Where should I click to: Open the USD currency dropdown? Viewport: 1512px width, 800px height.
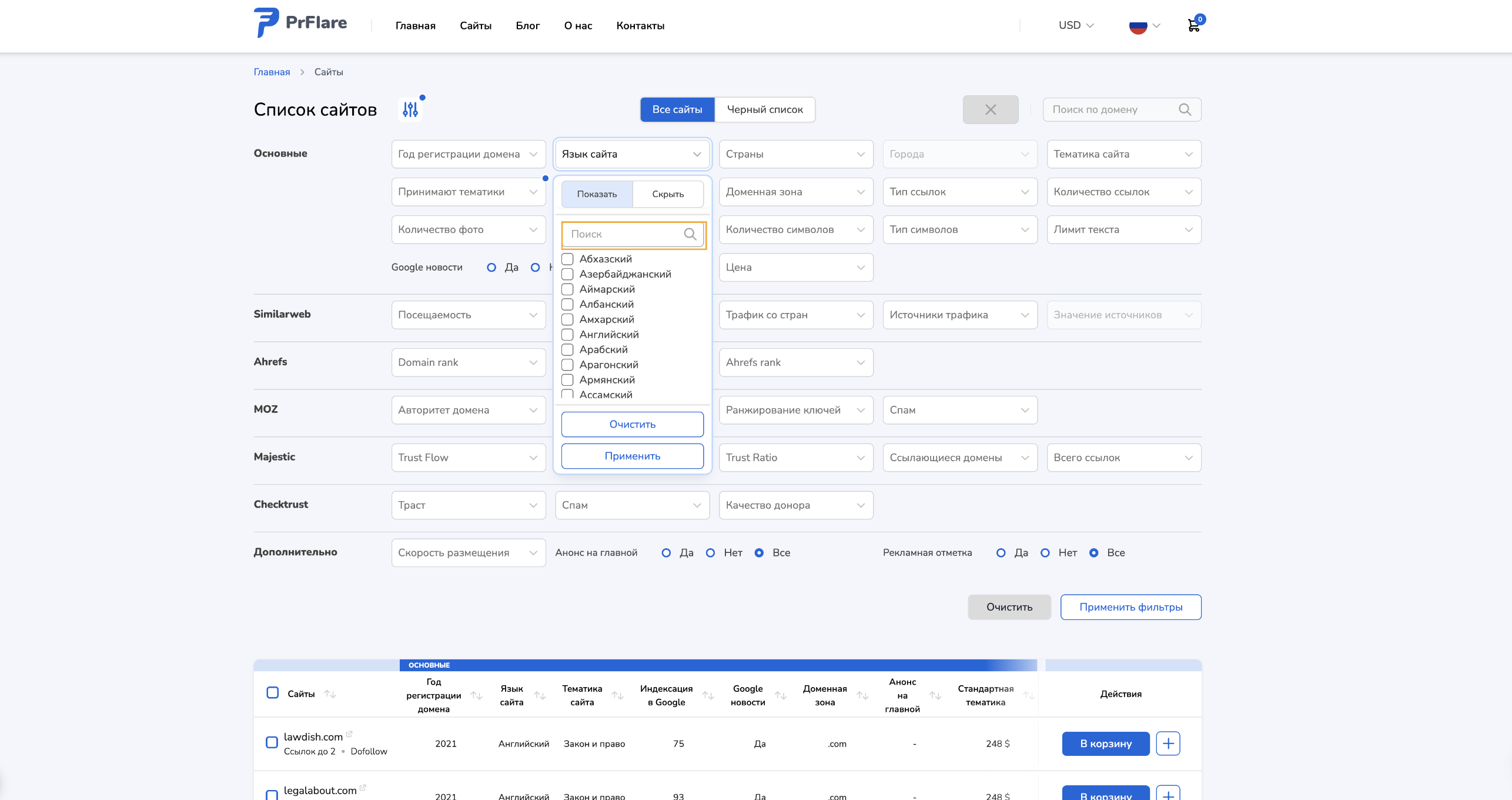coord(1076,25)
